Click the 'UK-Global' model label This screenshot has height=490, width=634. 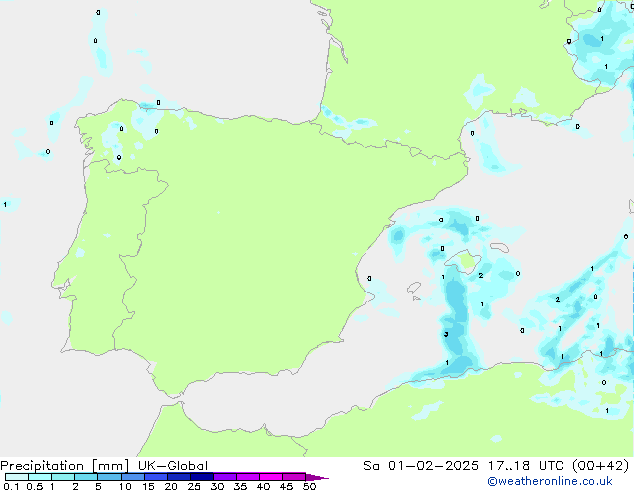(x=173, y=466)
